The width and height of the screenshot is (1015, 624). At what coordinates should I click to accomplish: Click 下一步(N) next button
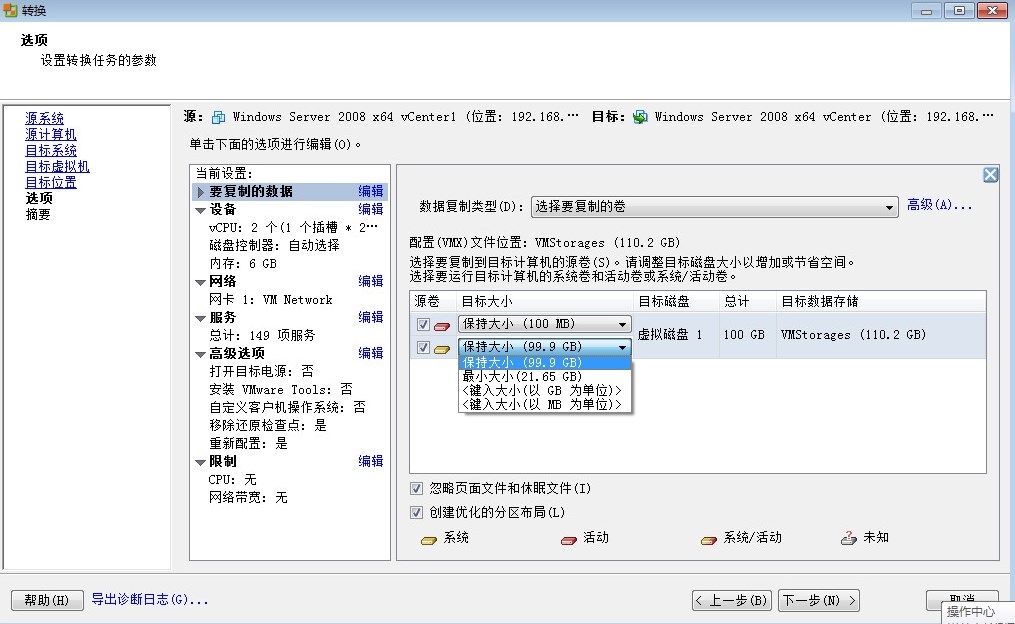[x=819, y=600]
